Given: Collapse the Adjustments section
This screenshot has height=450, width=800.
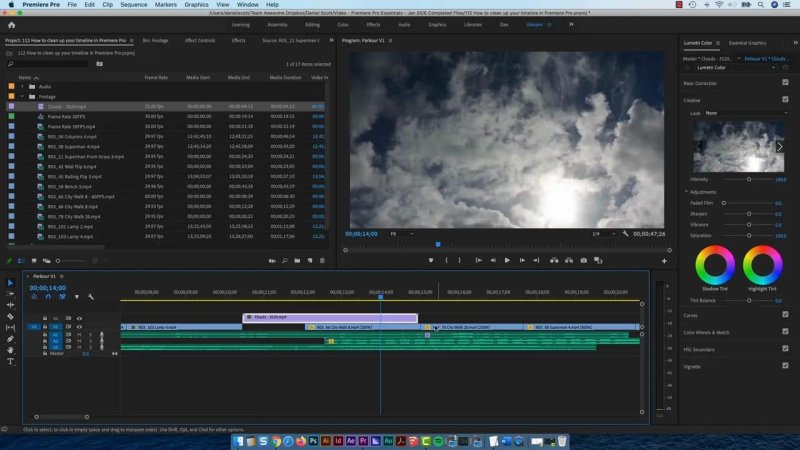Looking at the screenshot, I should point(686,192).
